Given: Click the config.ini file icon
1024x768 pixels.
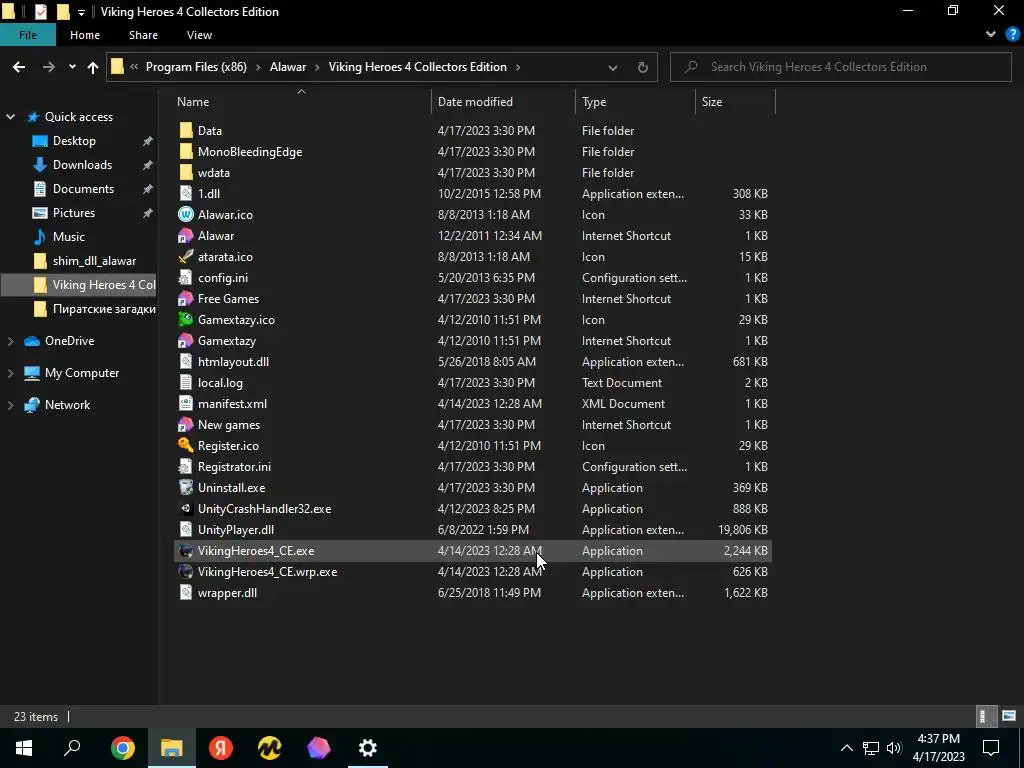Looking at the screenshot, I should (186, 278).
